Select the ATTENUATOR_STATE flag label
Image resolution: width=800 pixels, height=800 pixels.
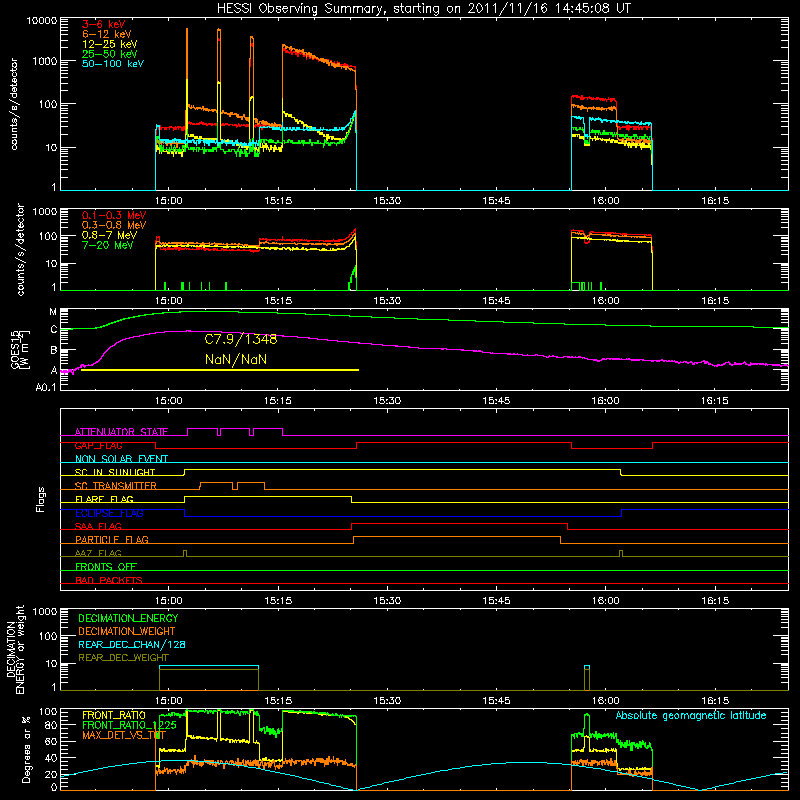tap(121, 432)
